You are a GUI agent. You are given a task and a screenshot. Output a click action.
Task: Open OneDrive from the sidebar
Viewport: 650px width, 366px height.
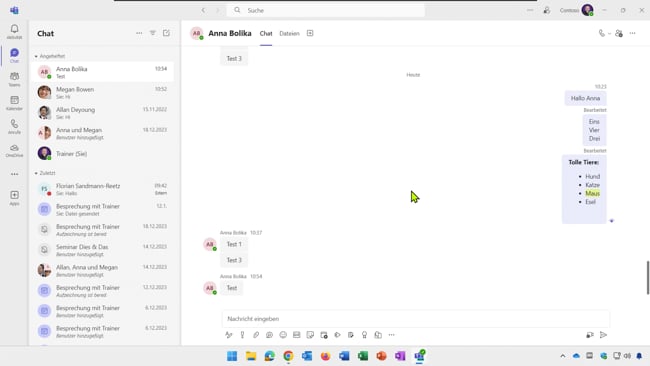pos(14,150)
